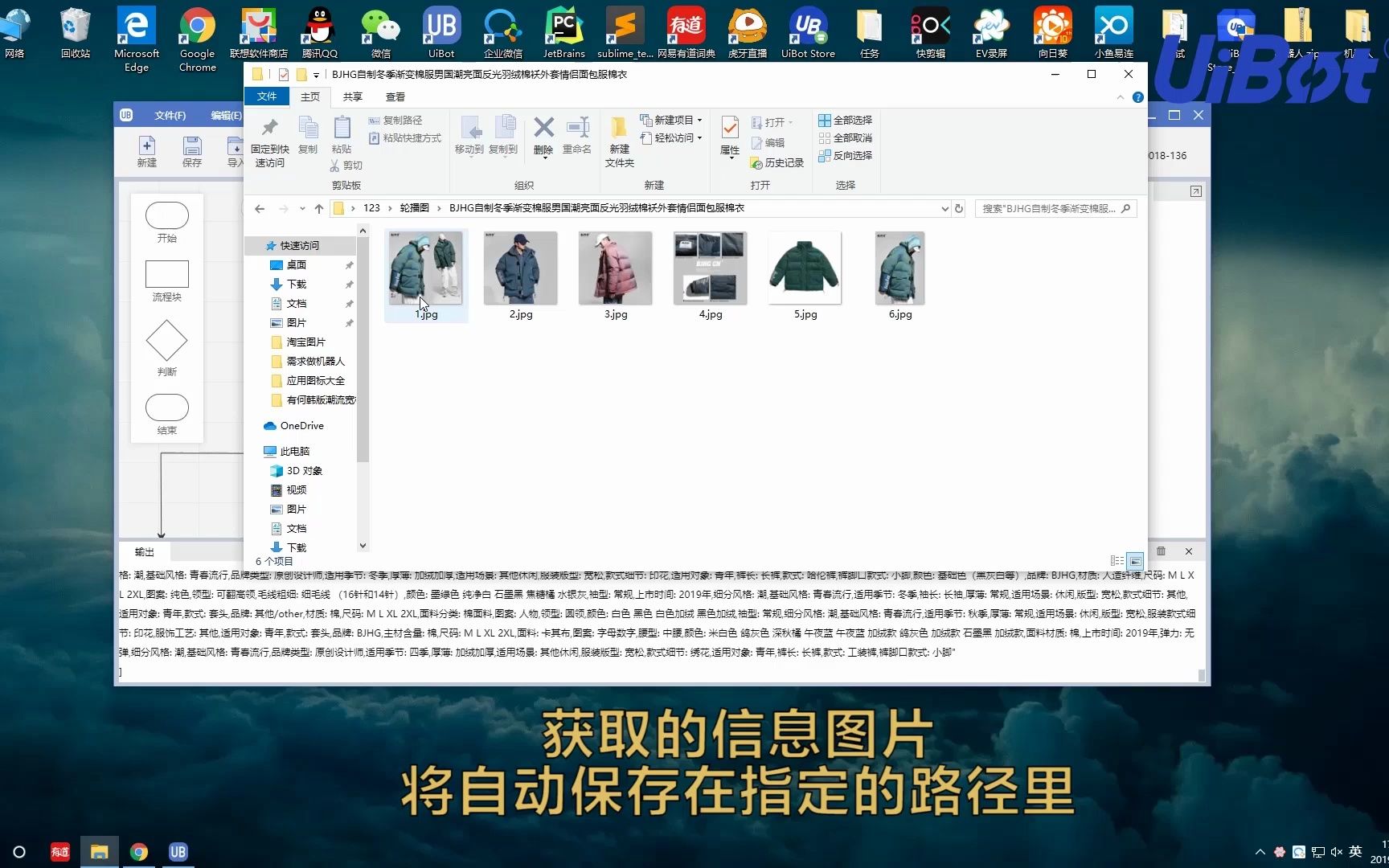Click the 删除 (Delete) icon in ribbon
The height and width of the screenshot is (868, 1389).
coord(543,137)
